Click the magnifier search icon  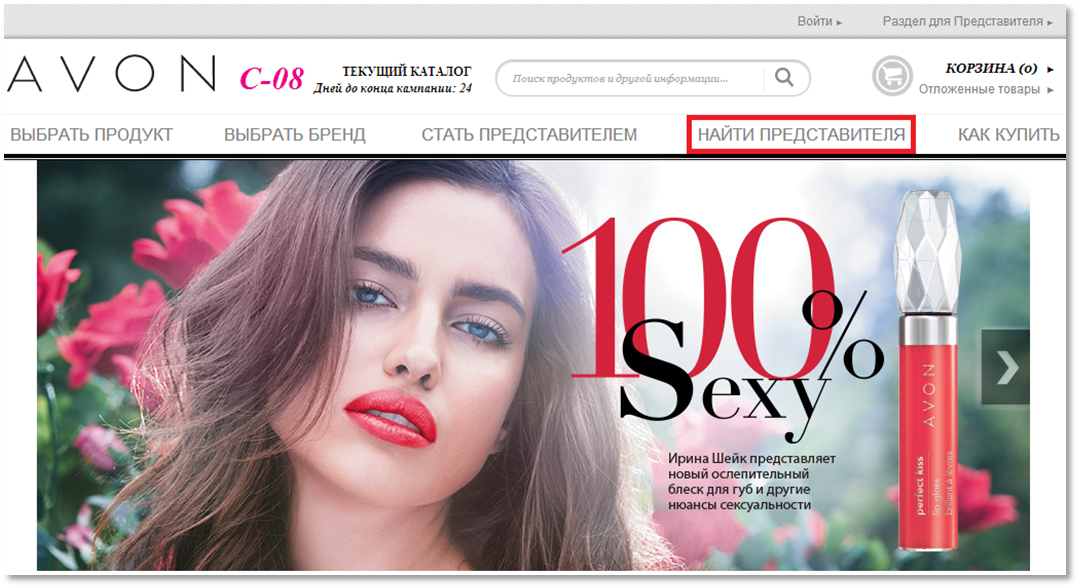point(784,77)
